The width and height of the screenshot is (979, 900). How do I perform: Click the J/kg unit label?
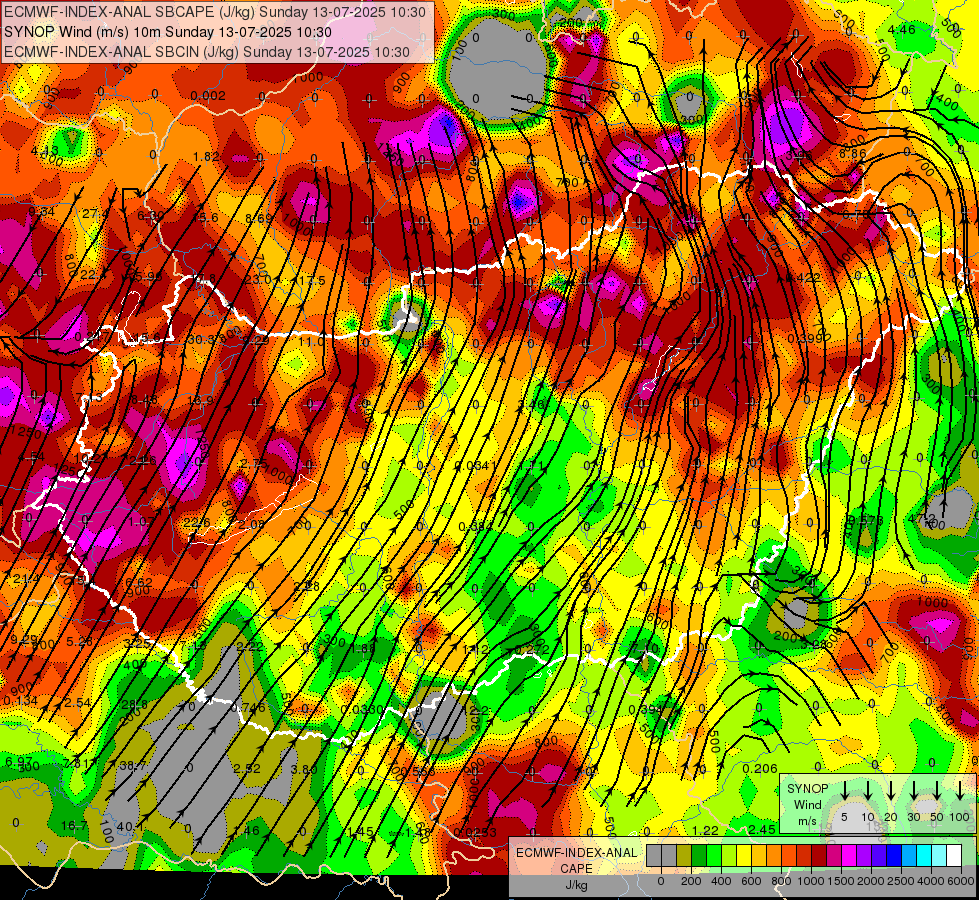pos(576,885)
